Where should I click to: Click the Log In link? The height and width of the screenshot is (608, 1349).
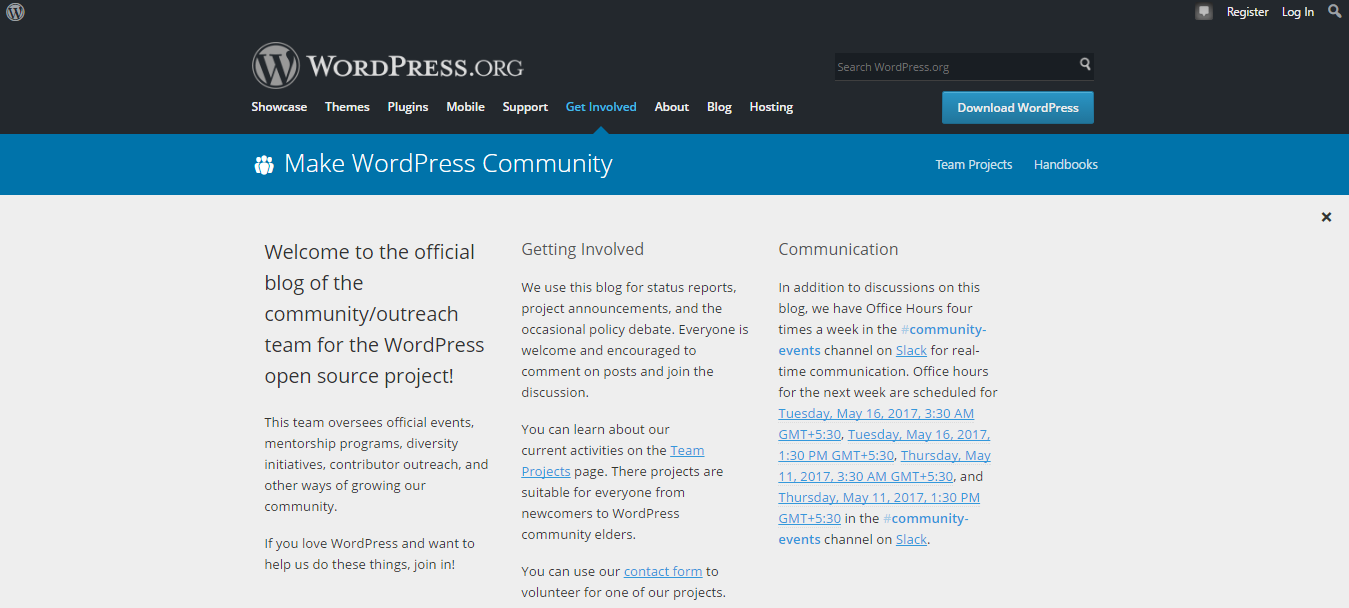click(x=1298, y=12)
